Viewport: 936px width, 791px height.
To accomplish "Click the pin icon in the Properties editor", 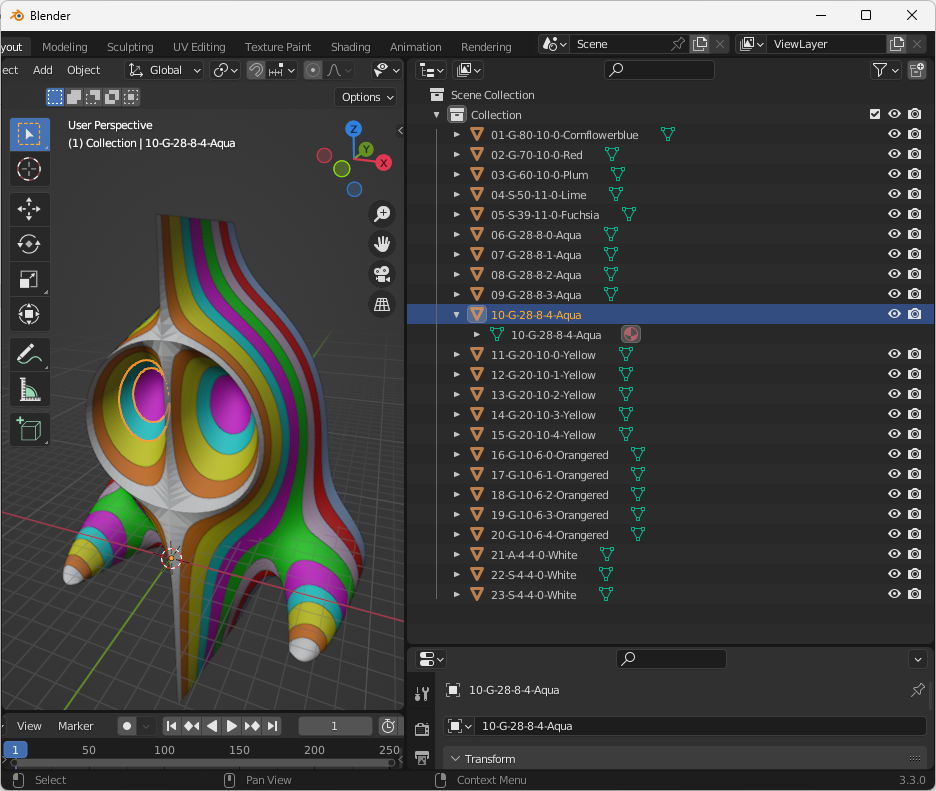I will point(917,690).
